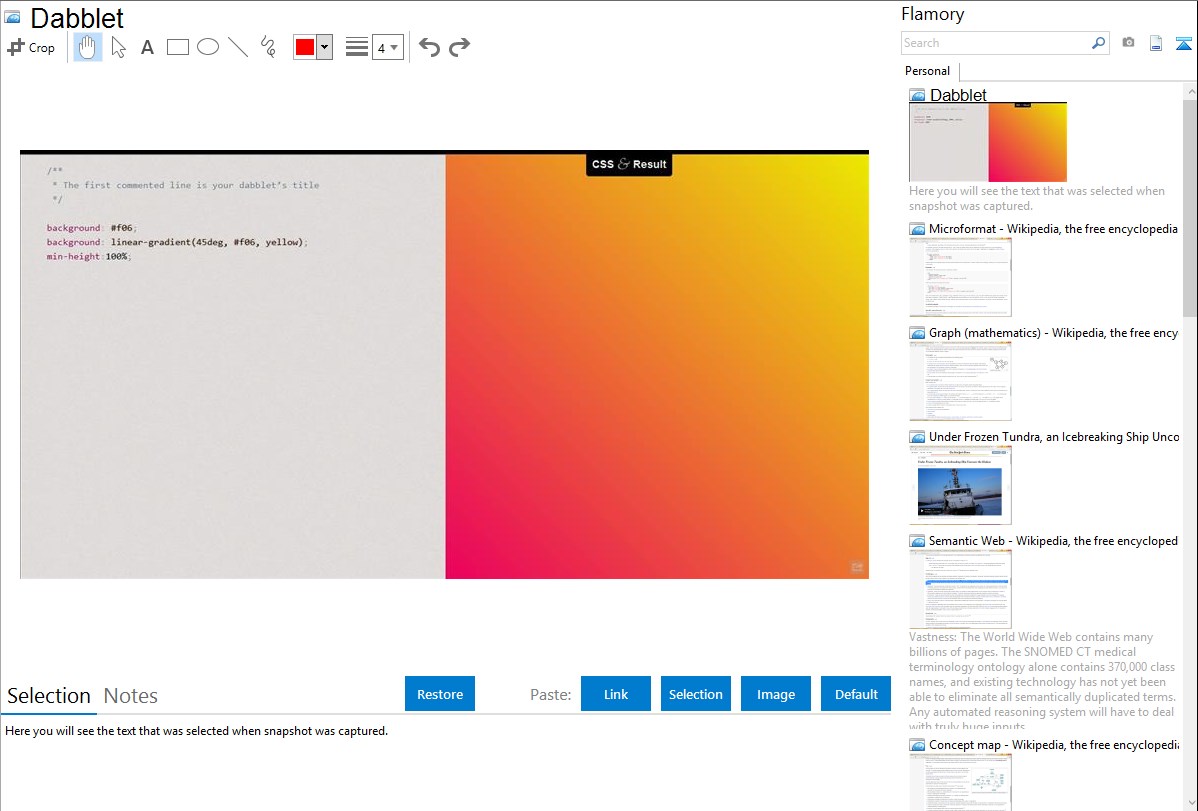Click the search magnifier icon

tap(1099, 43)
